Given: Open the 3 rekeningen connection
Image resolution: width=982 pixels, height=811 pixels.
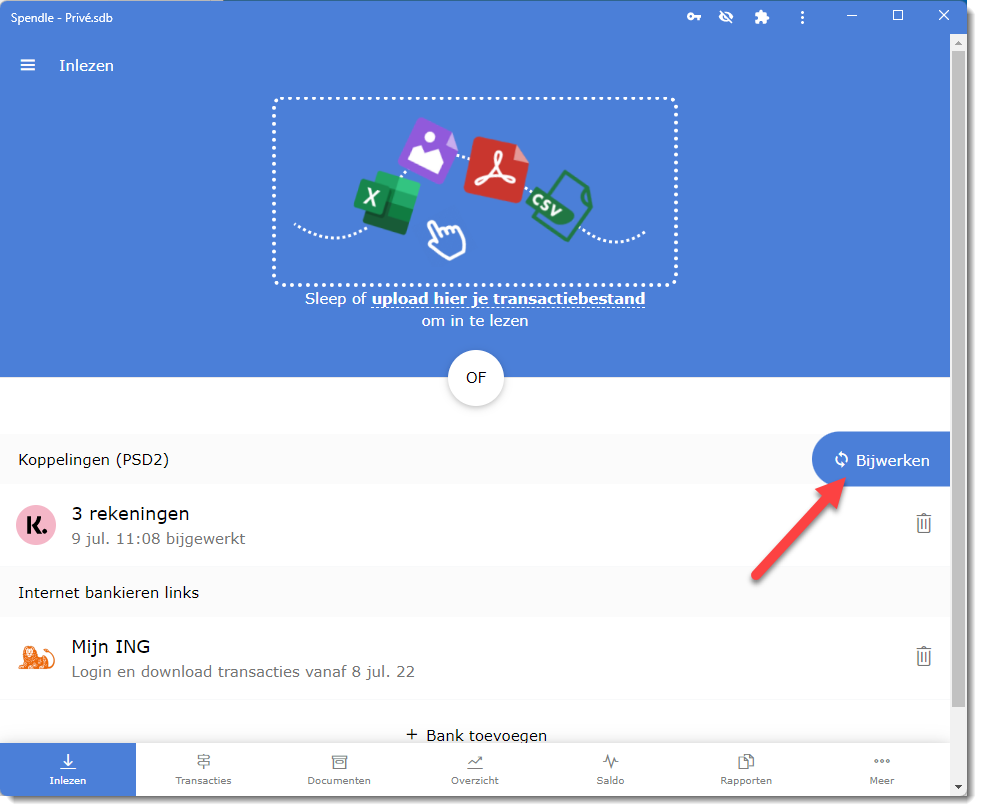Looking at the screenshot, I should (475, 525).
